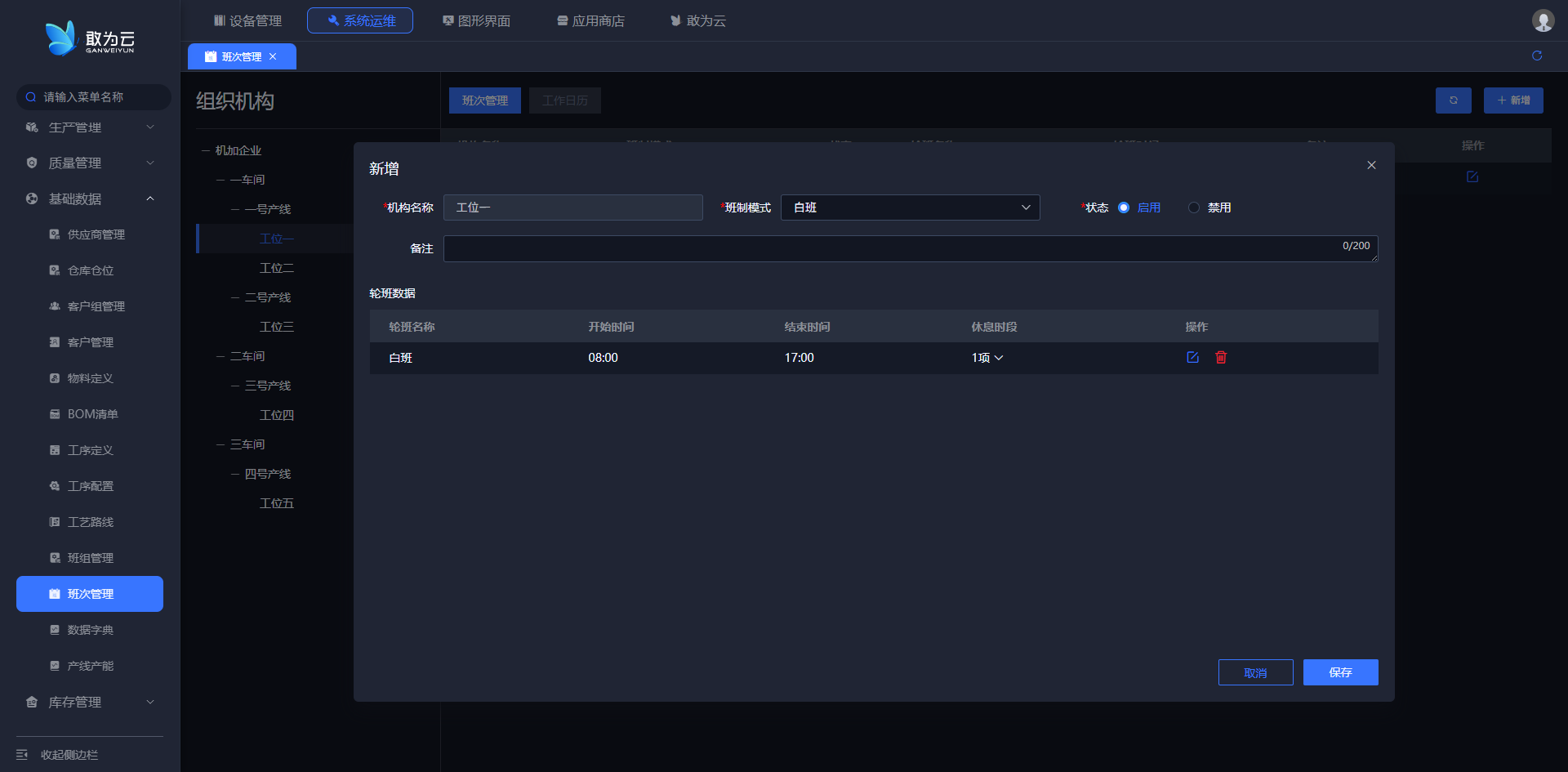
Task: Click the 收起侧边栏 collapse icon
Action: (22, 754)
